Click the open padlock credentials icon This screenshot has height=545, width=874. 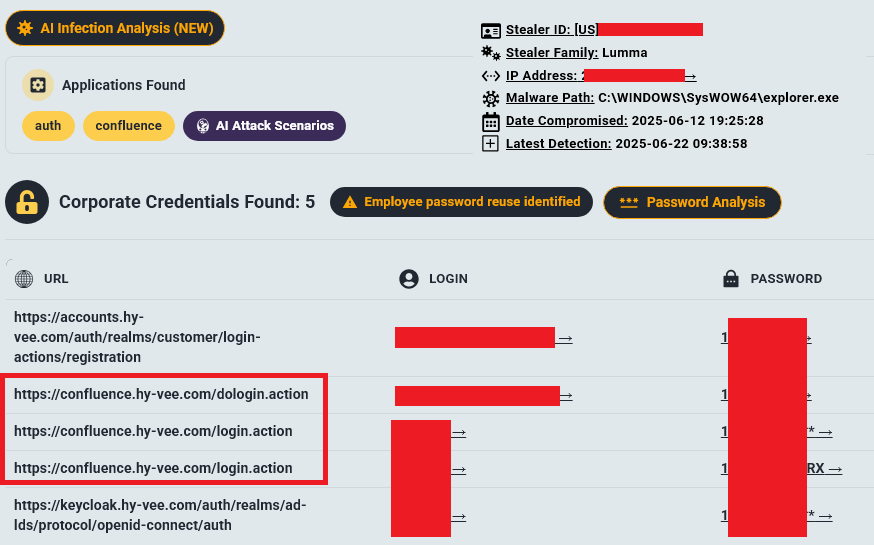27,202
